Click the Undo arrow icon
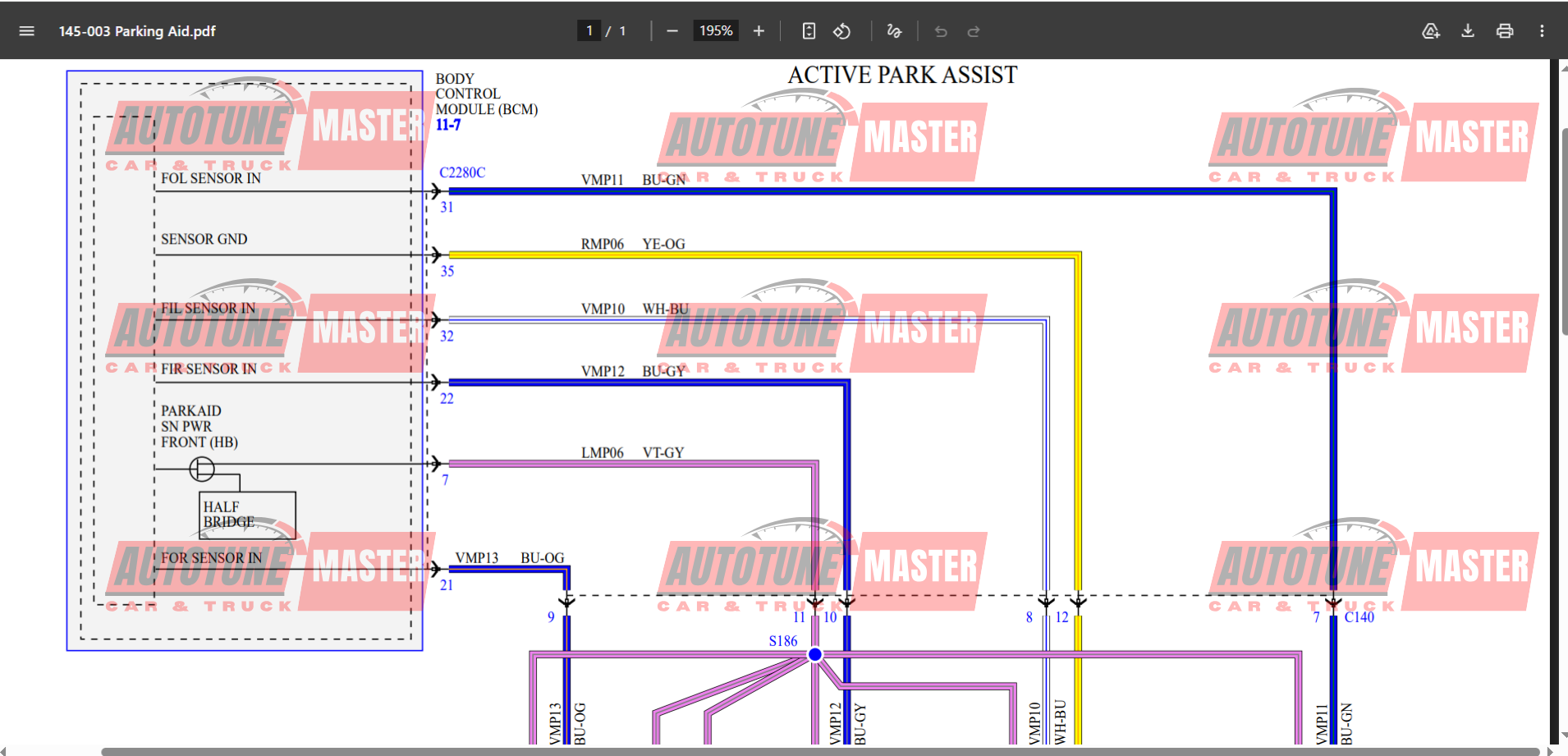Image resolution: width=1568 pixels, height=756 pixels. coord(941,31)
